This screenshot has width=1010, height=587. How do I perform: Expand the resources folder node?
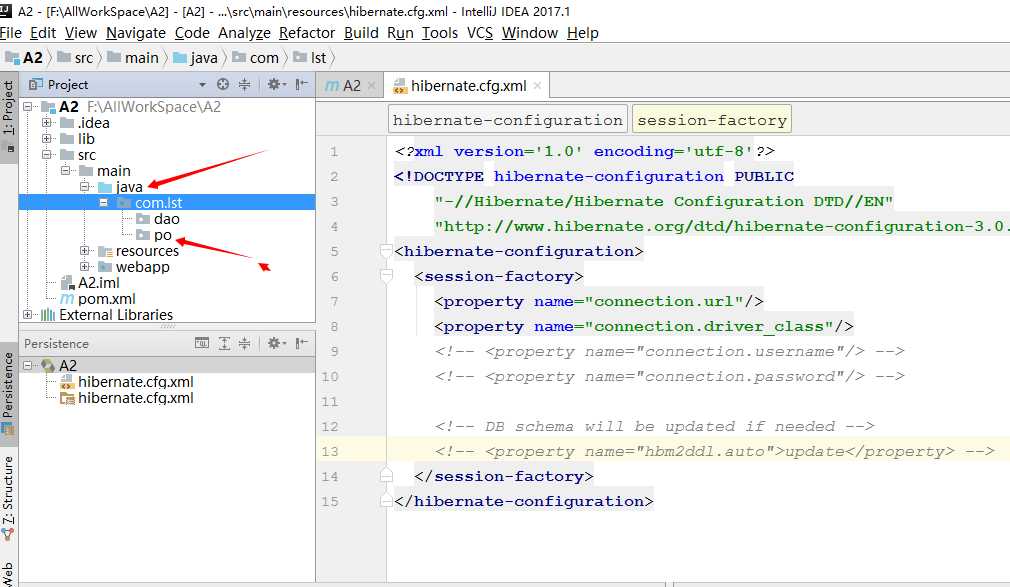[84, 251]
